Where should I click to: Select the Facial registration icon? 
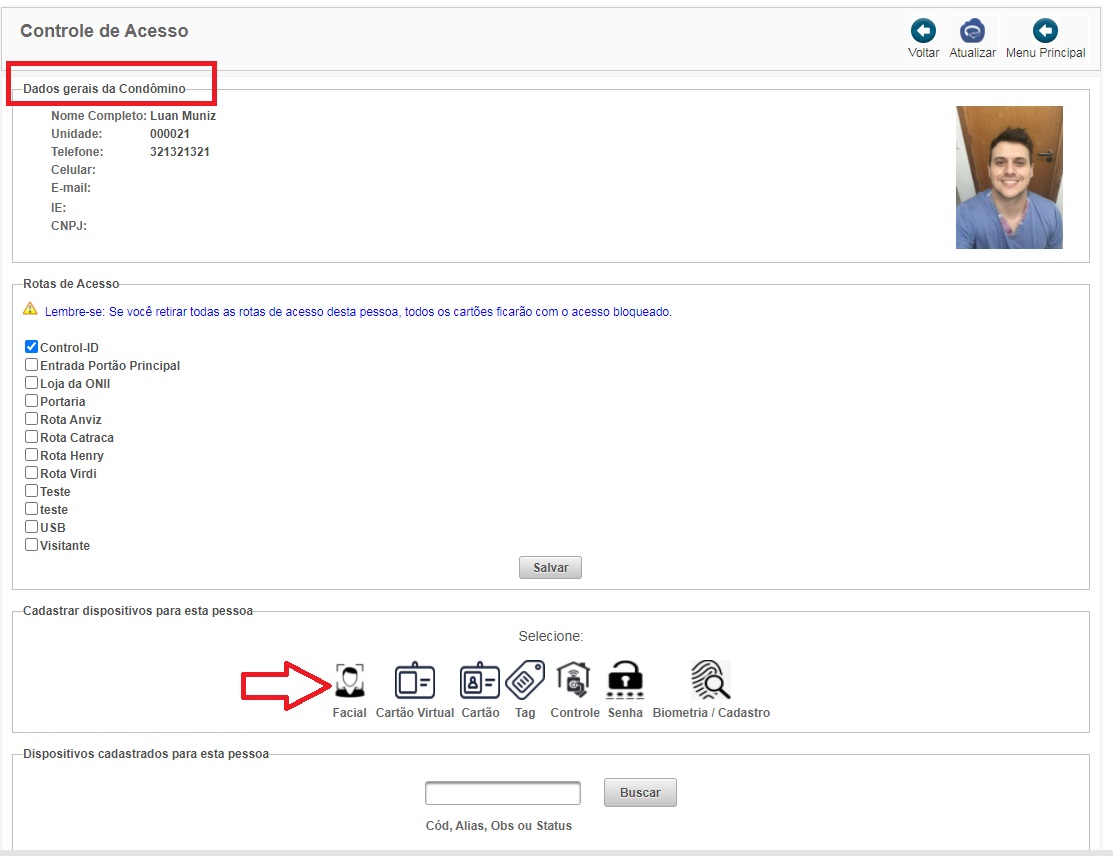[x=349, y=681]
